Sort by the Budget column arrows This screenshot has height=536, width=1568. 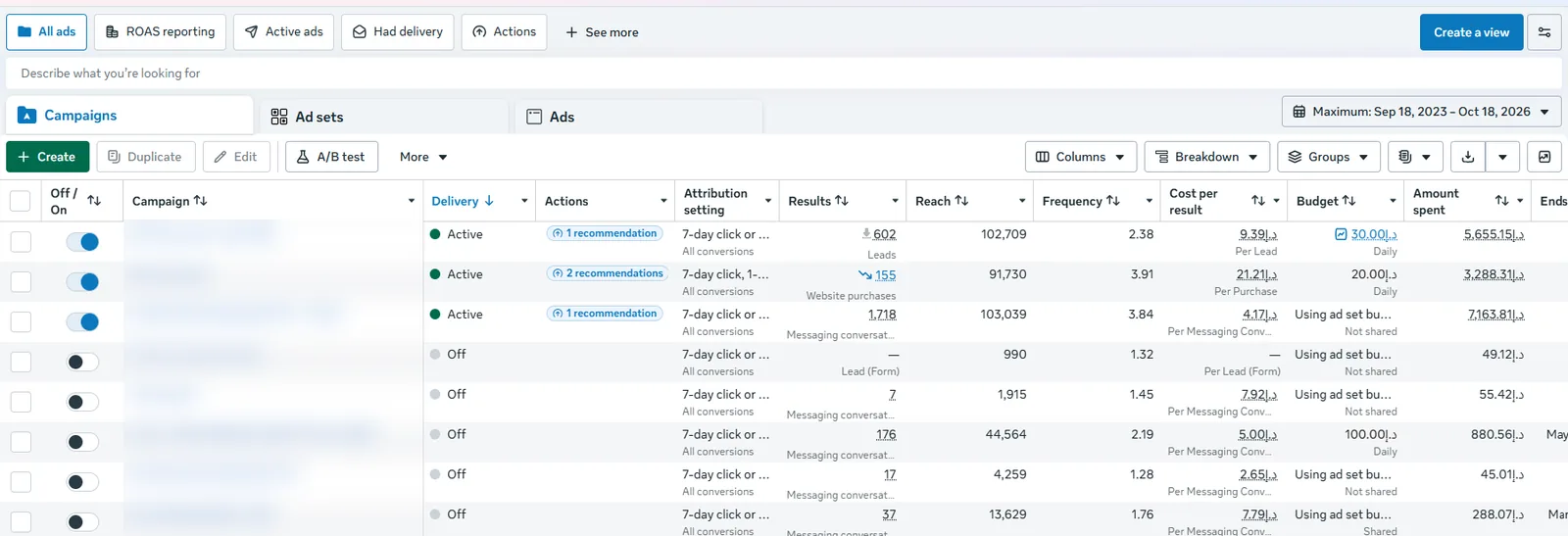[1348, 201]
